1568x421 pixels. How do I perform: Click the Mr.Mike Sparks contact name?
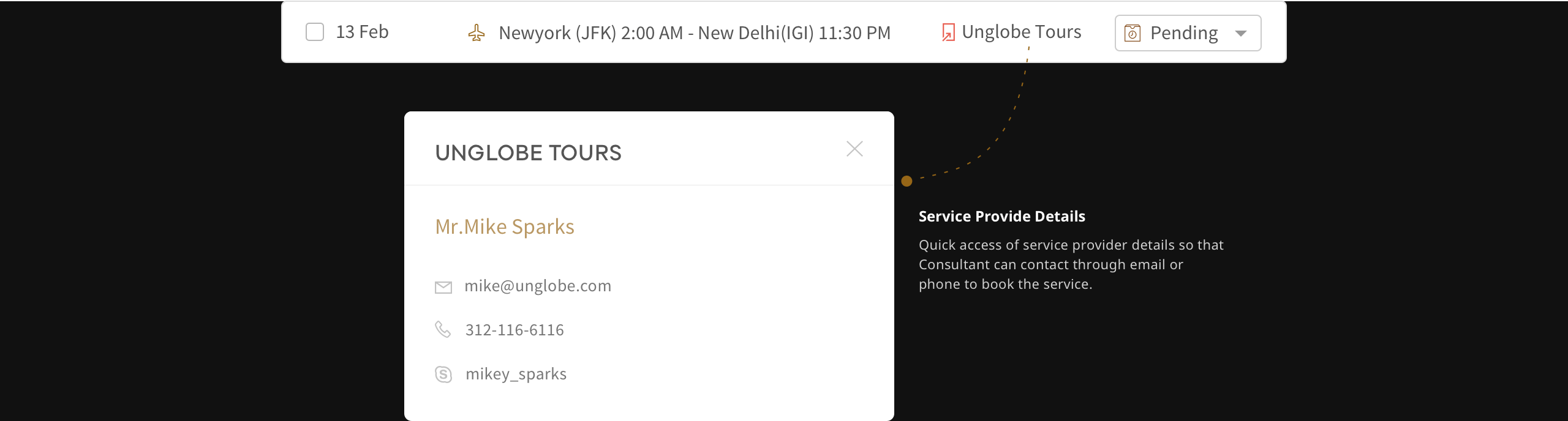(505, 227)
